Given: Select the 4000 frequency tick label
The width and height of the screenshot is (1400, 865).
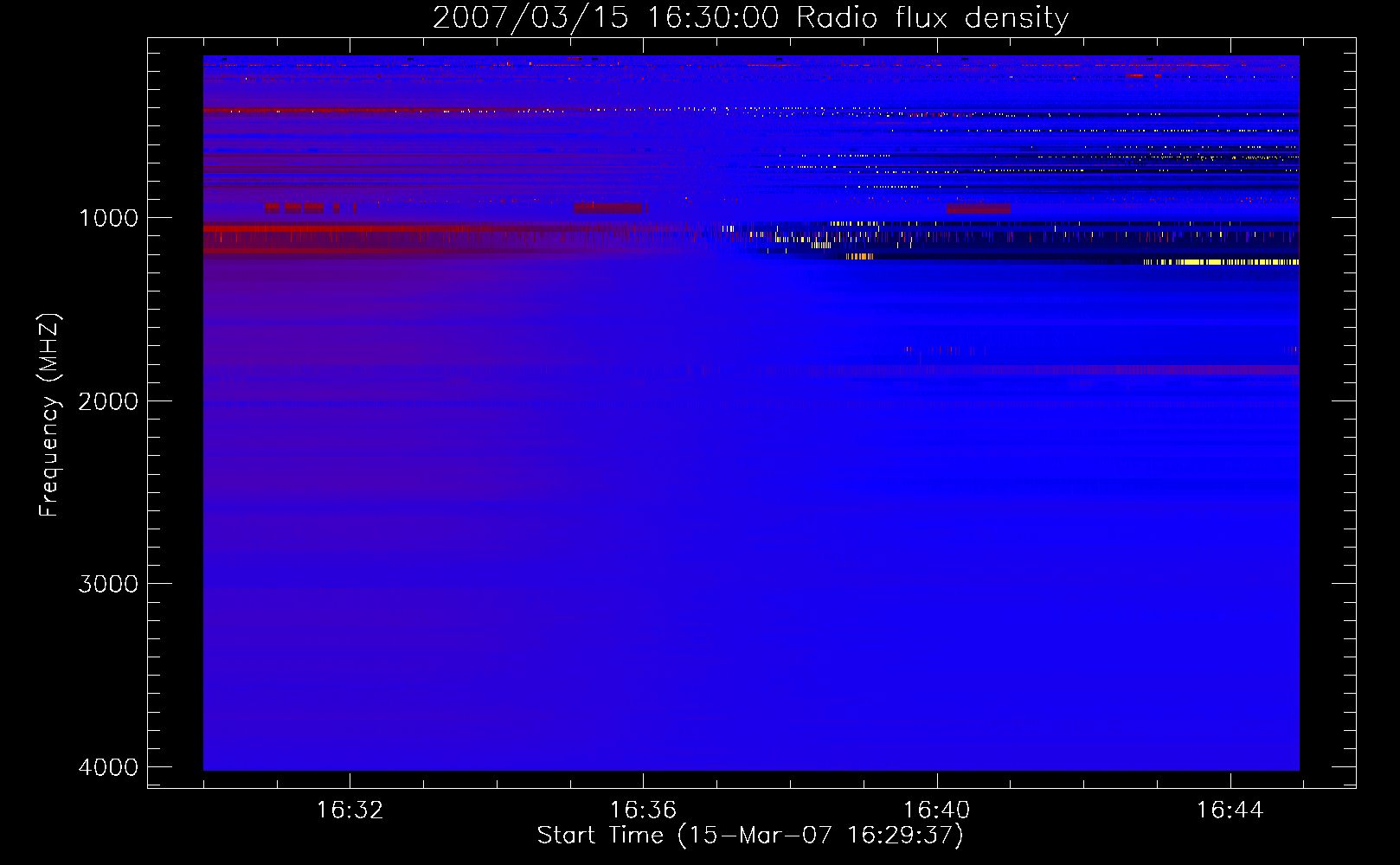Looking at the screenshot, I should [108, 767].
